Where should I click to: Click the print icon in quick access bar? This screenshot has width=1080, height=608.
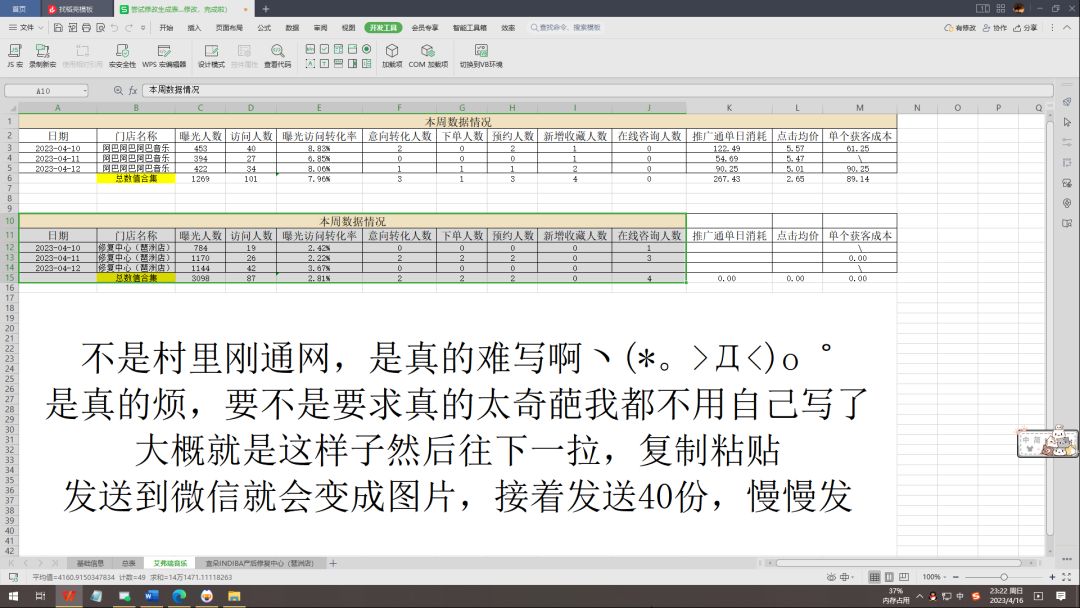(86, 28)
